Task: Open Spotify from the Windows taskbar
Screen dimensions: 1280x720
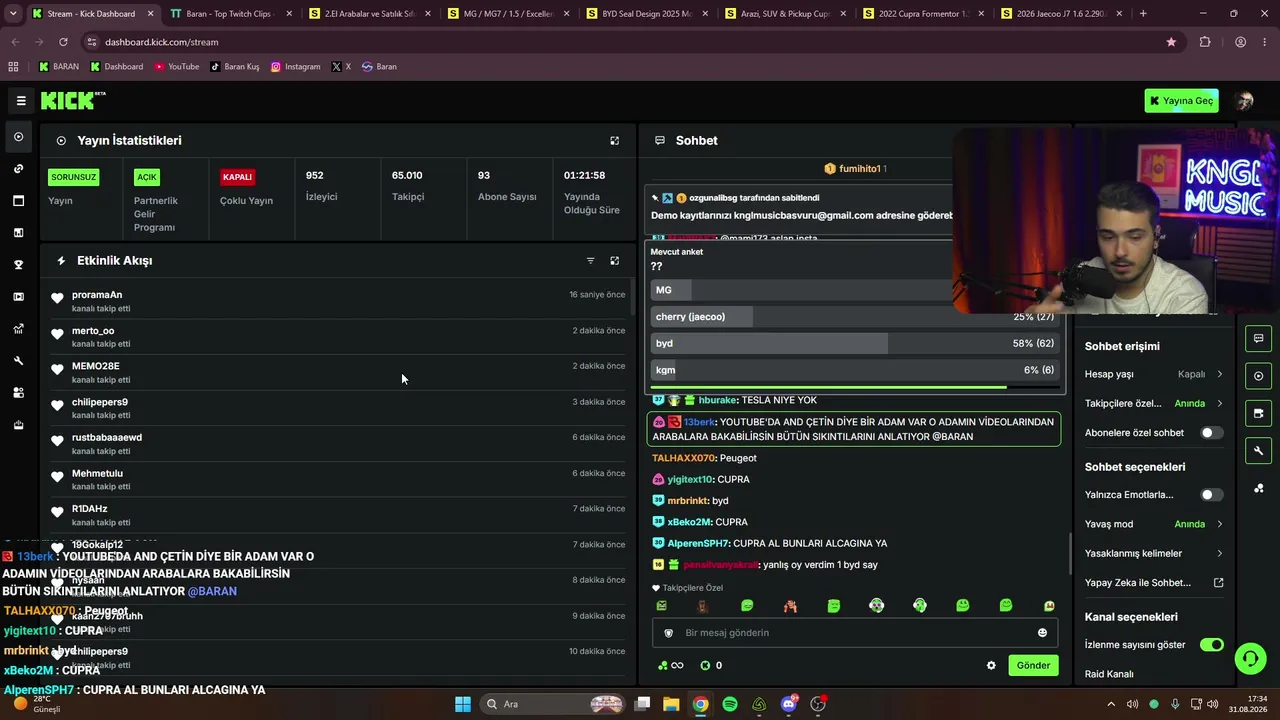Action: tap(730, 704)
